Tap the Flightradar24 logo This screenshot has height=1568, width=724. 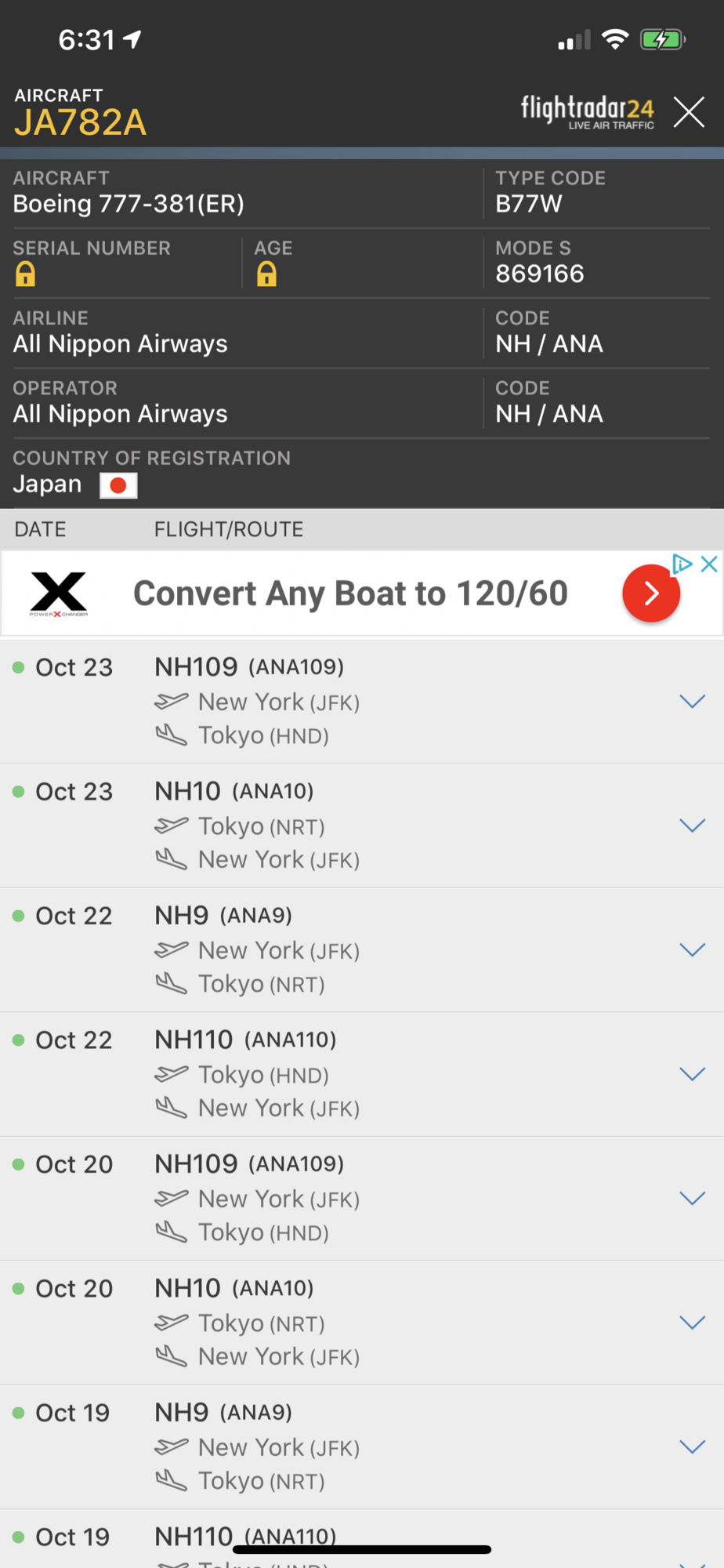click(x=588, y=112)
